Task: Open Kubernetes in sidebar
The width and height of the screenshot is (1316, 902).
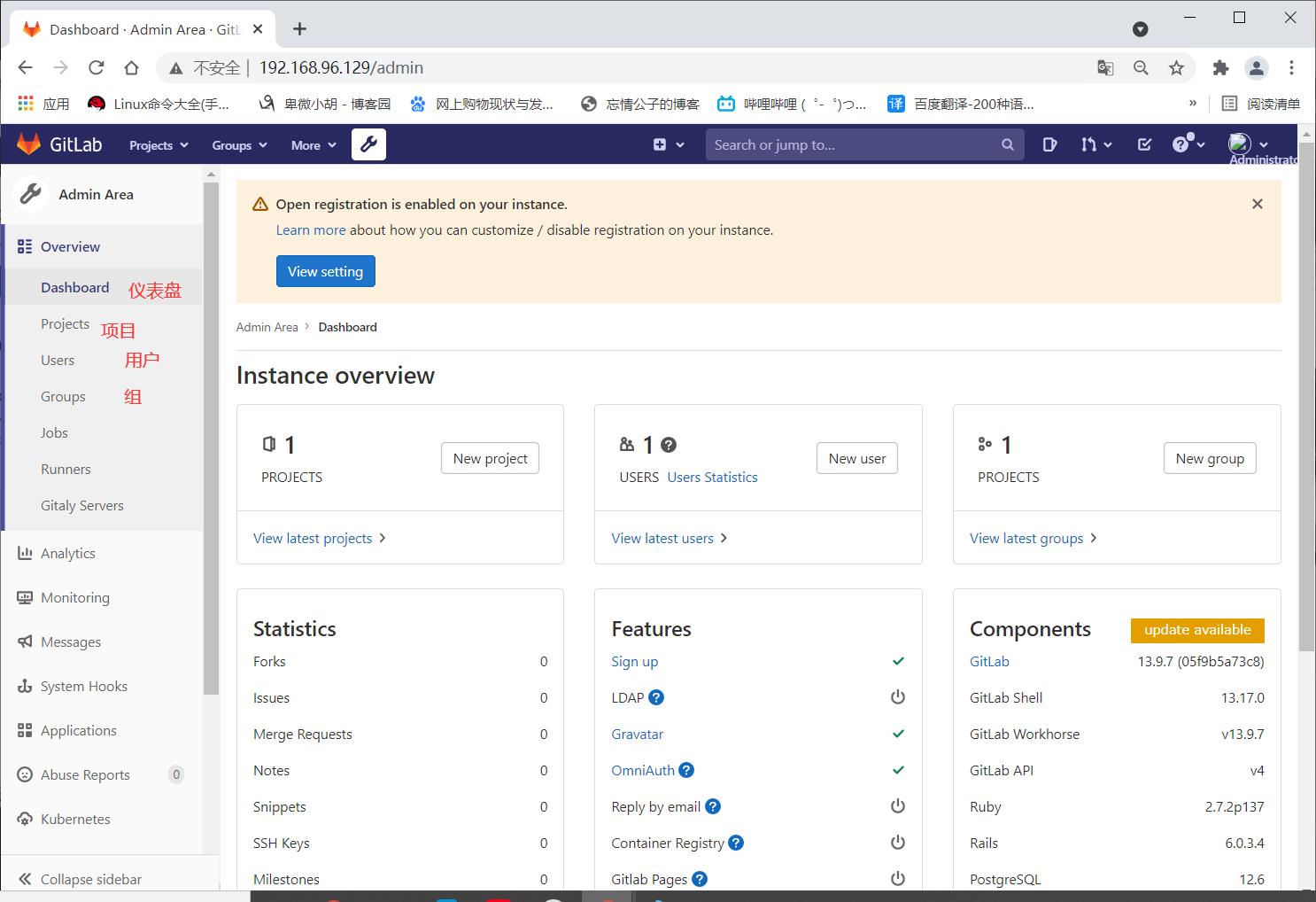Action: click(64, 819)
